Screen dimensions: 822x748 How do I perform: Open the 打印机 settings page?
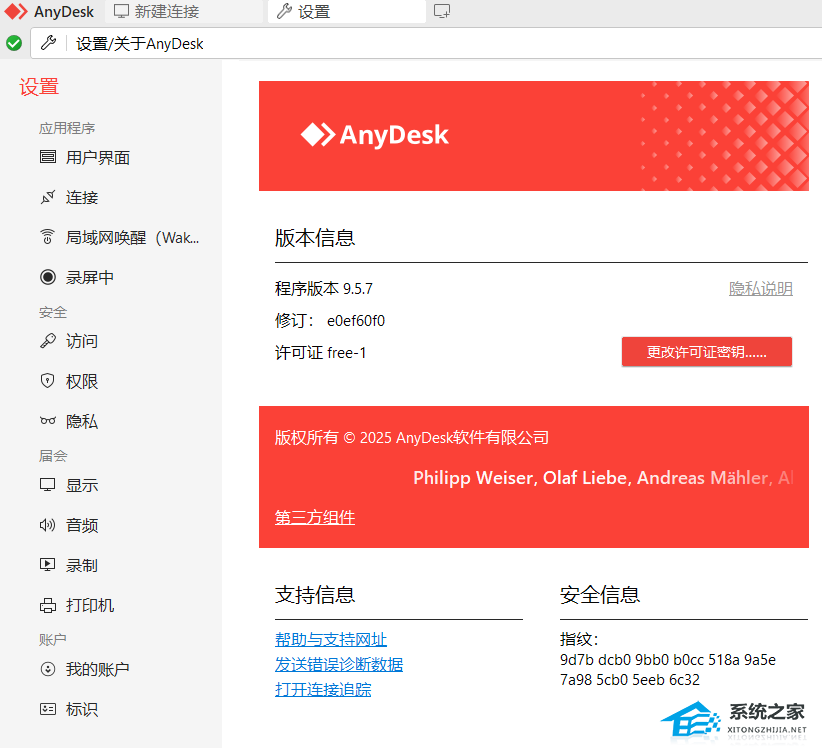click(90, 605)
